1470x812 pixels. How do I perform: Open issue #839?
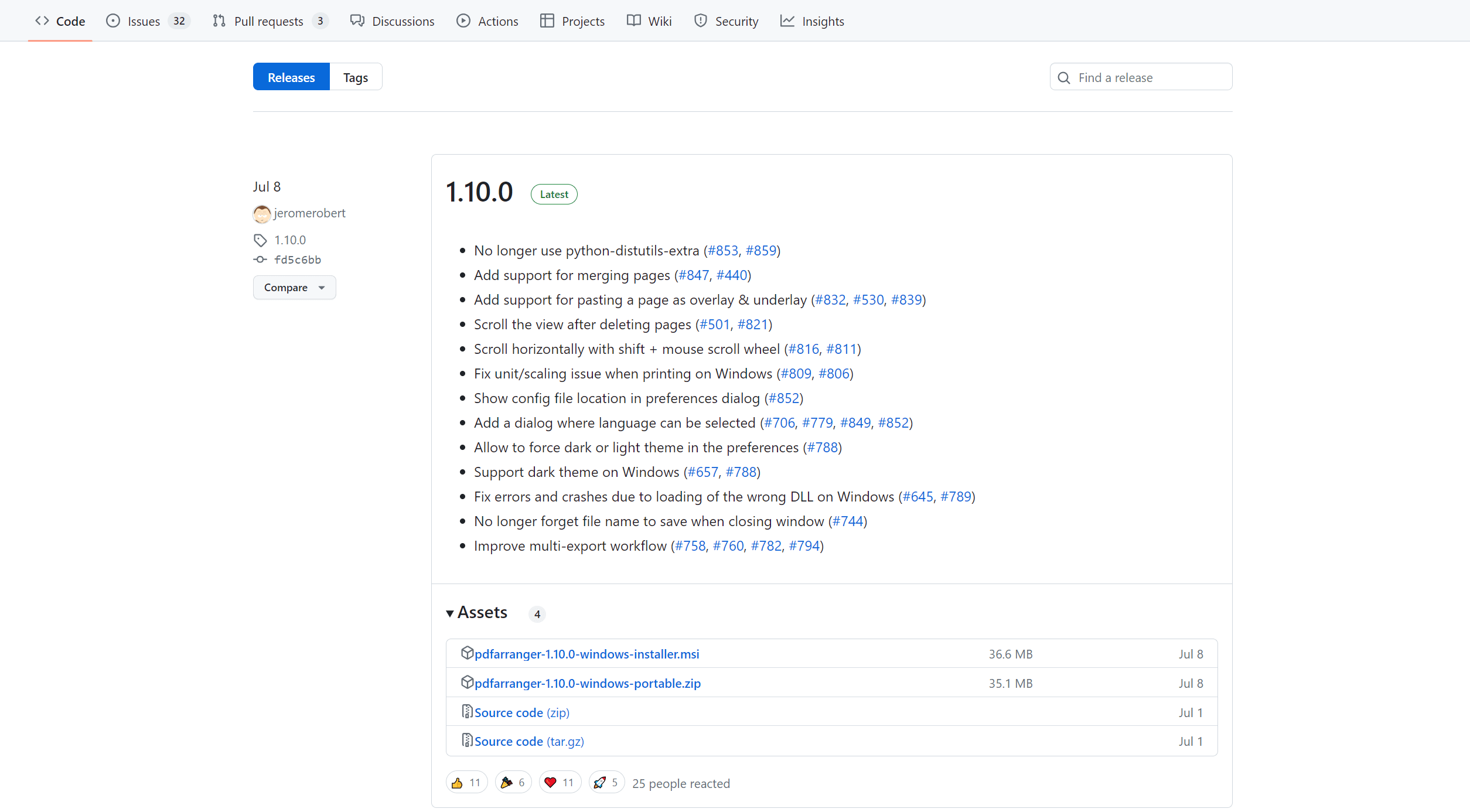click(x=906, y=300)
